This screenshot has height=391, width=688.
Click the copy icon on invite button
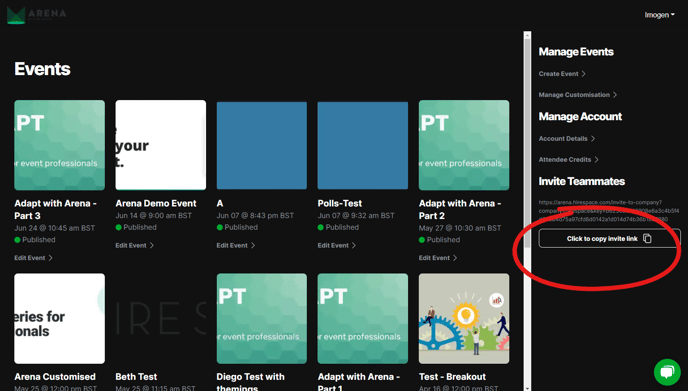647,238
